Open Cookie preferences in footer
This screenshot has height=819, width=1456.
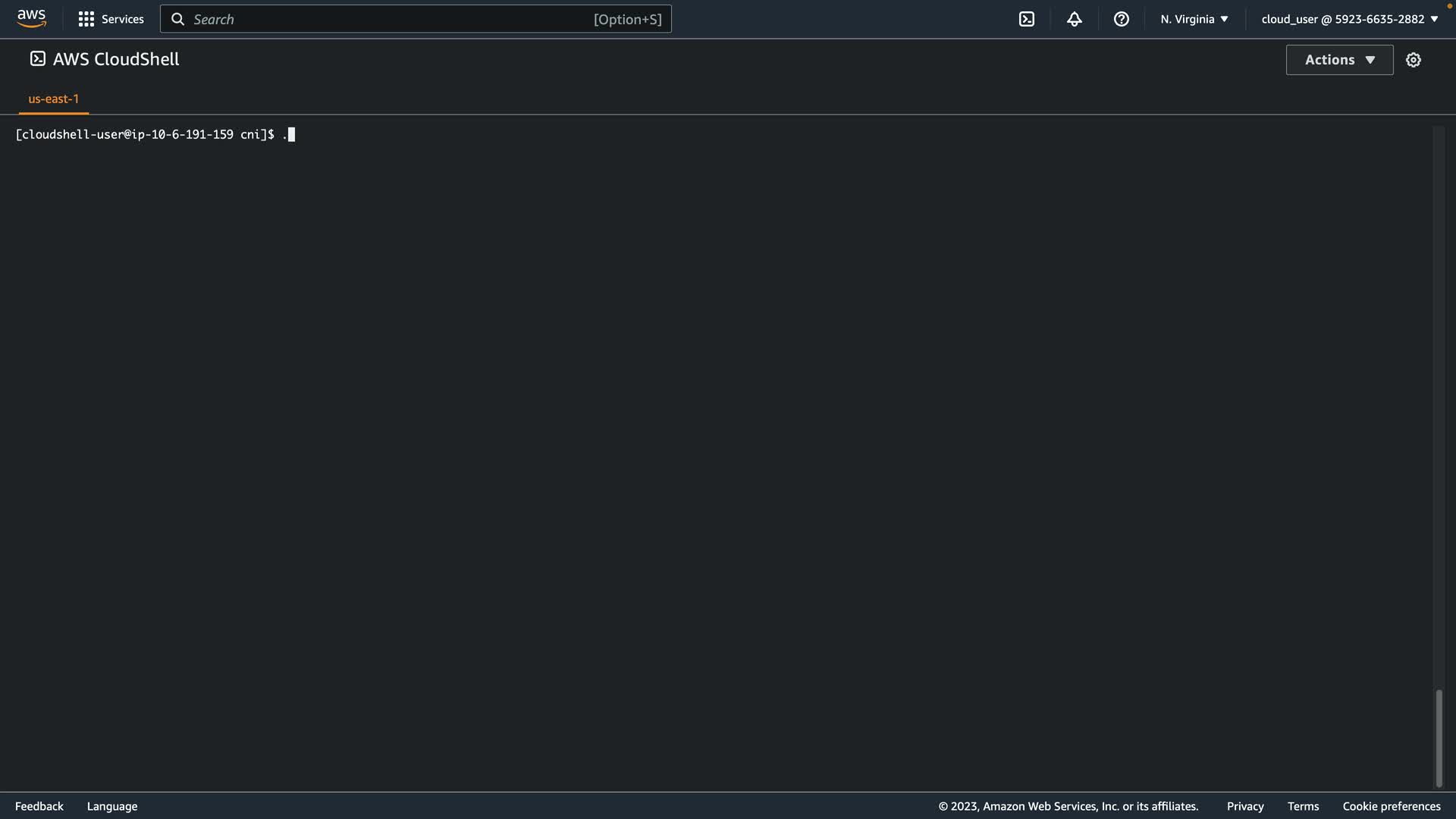1391,806
